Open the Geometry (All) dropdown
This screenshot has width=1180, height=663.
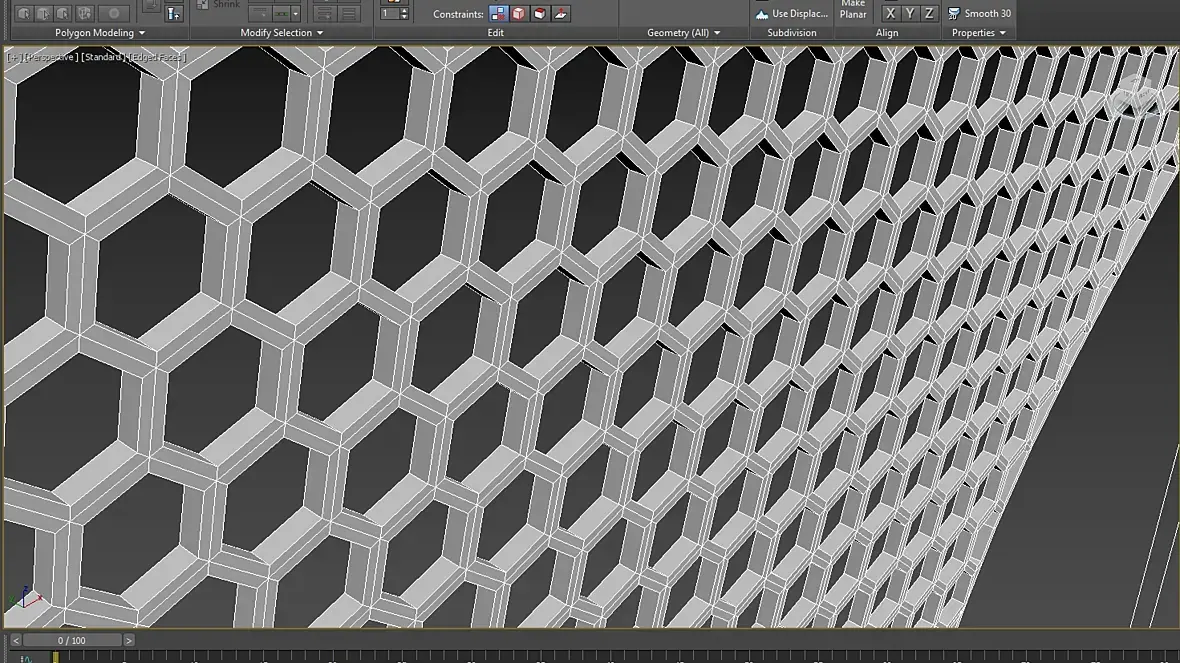tap(683, 33)
